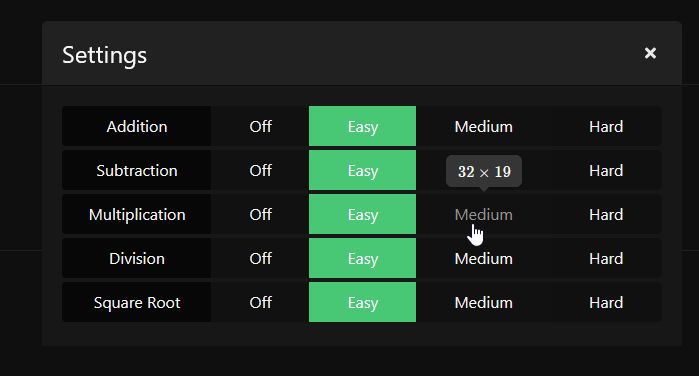Select Easy for Subtraction
Image resolution: width=699 pixels, height=376 pixels.
point(362,170)
